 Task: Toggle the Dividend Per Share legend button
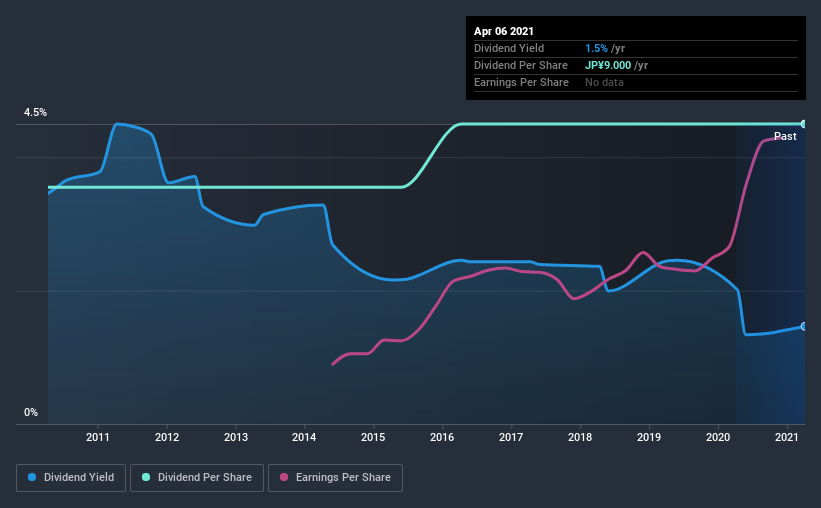(x=197, y=478)
